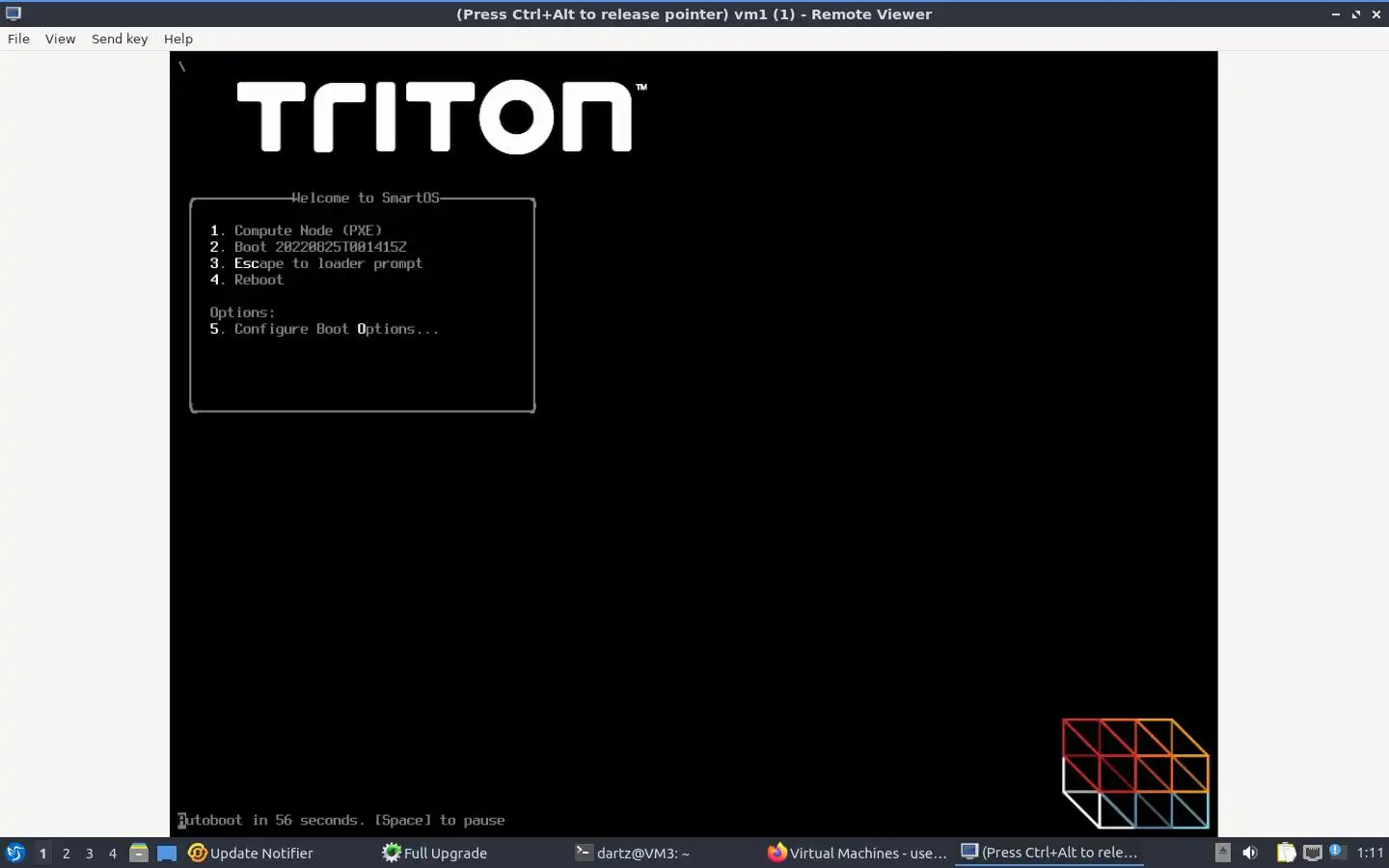Screen dimensions: 1389x868
Task: Minimize the Remote Viewer window
Action: [x=1336, y=14]
